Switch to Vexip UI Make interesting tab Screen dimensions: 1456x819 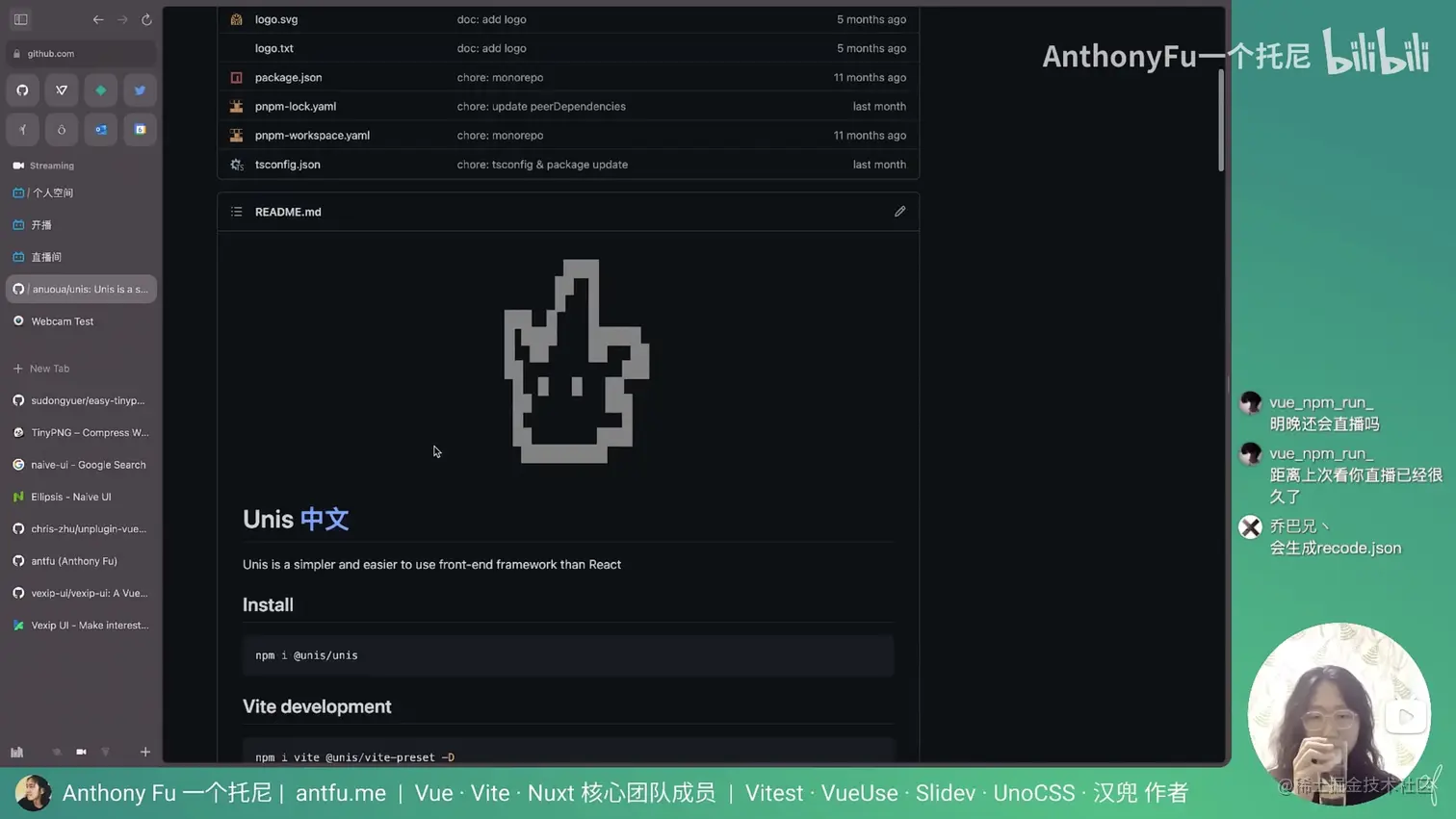pos(82,626)
